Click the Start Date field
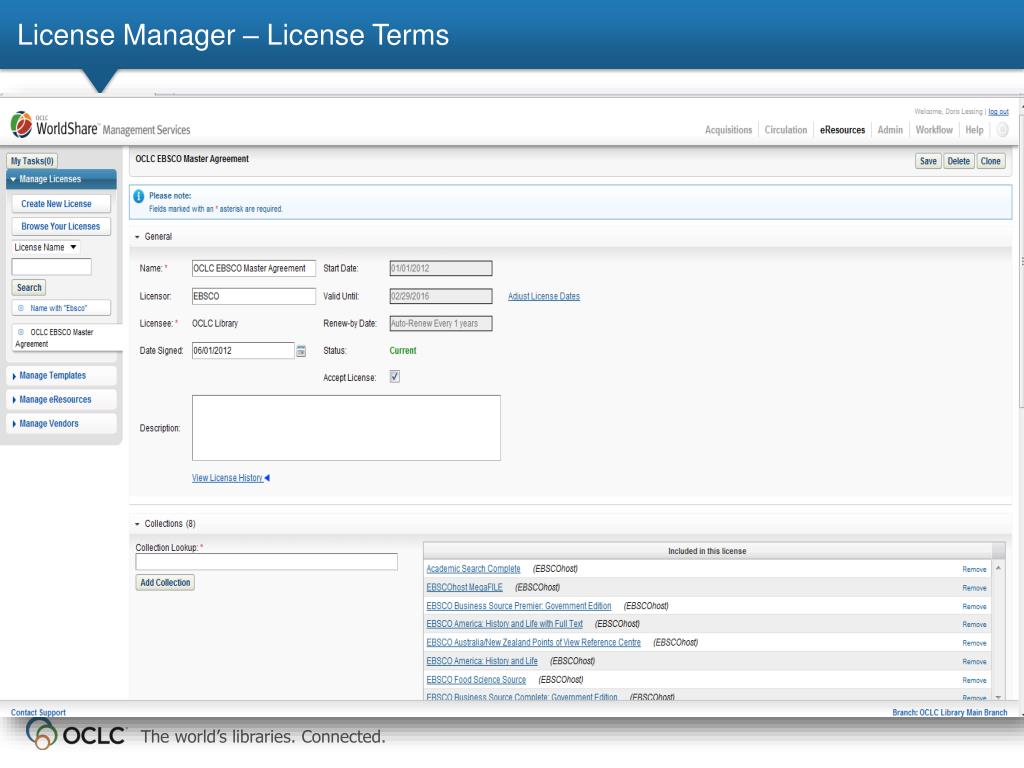1024x768 pixels. [x=441, y=268]
